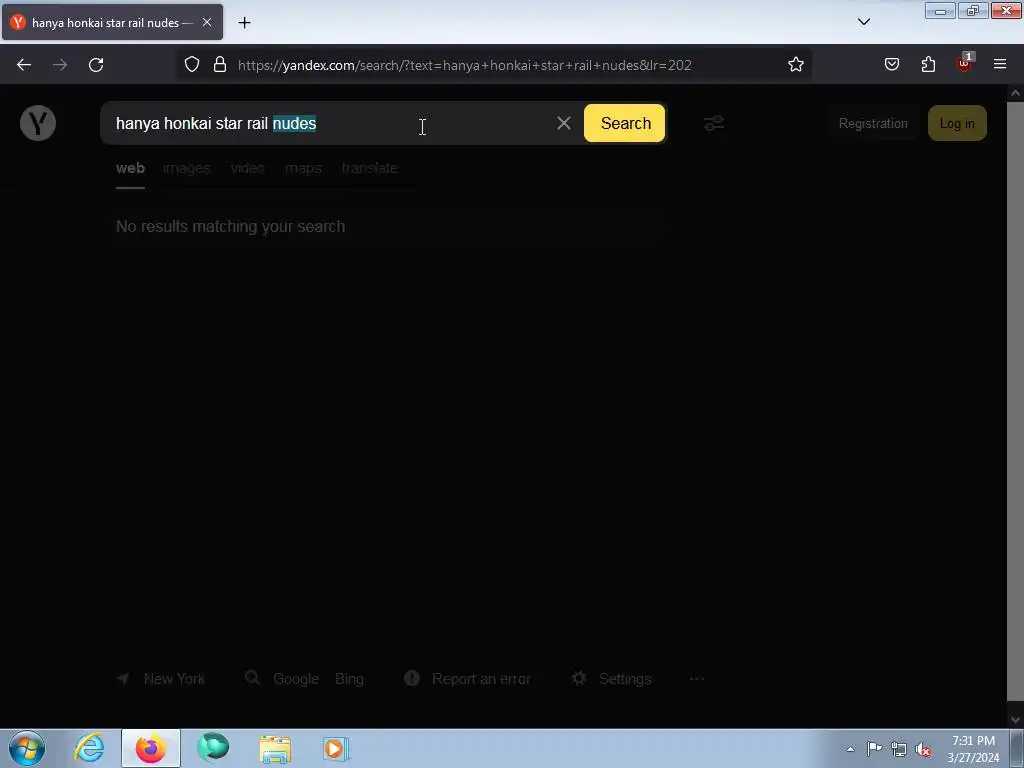This screenshot has width=1024, height=768.
Task: Open search filter settings icon
Action: click(714, 123)
